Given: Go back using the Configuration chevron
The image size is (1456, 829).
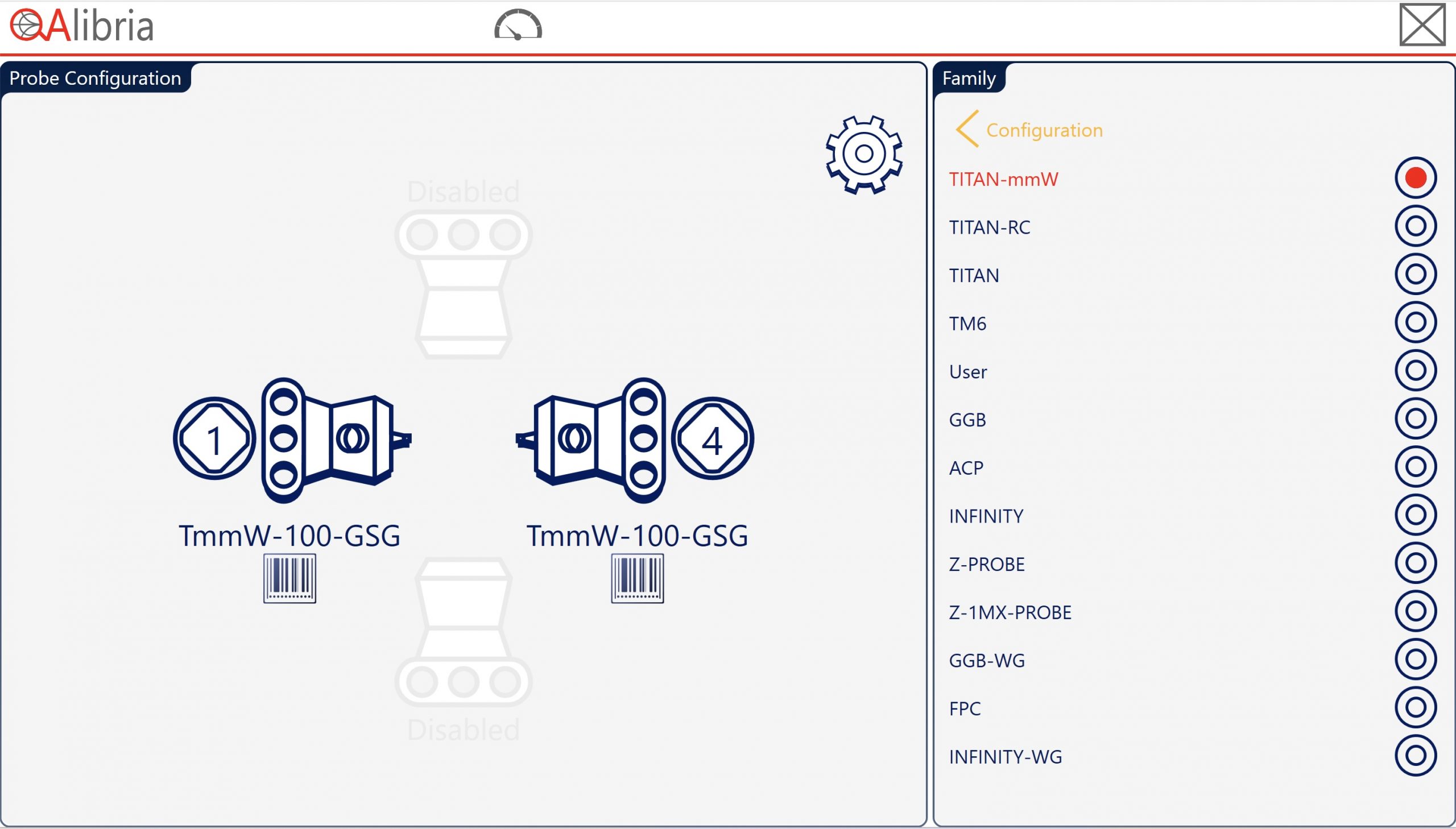Looking at the screenshot, I should coord(967,129).
